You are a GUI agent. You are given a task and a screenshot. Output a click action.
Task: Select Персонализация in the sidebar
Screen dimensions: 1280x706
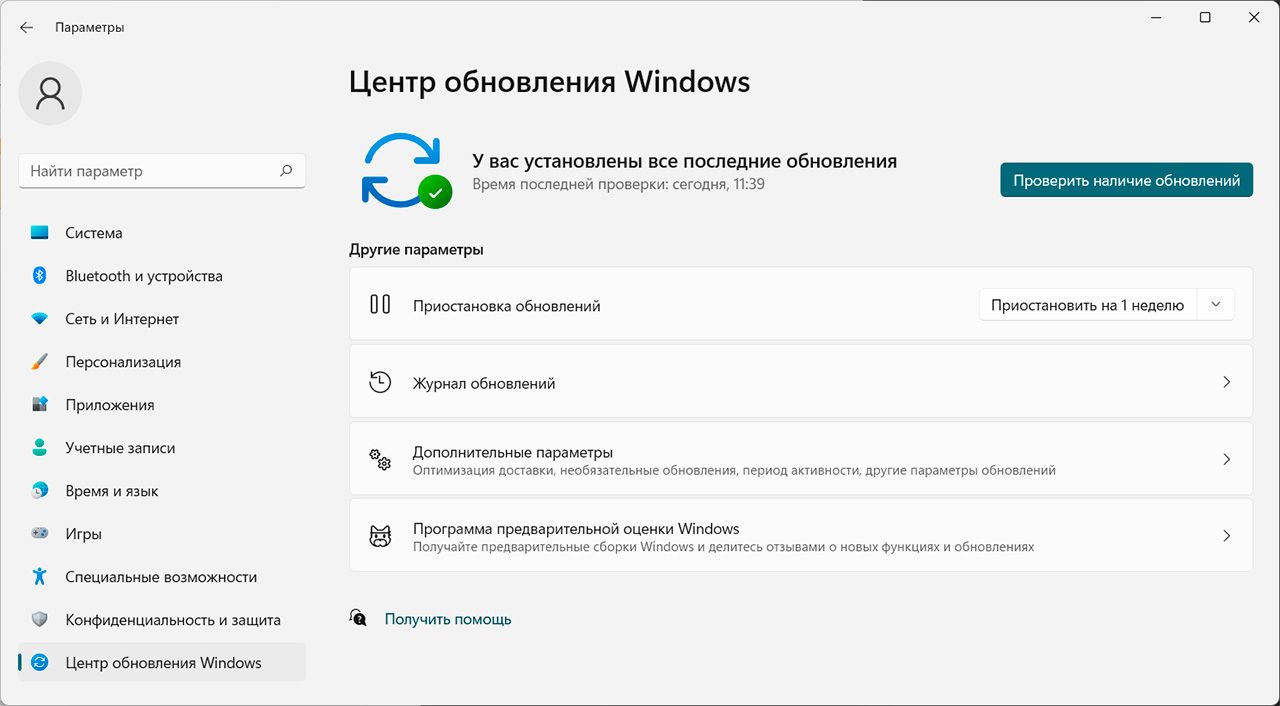coord(123,362)
